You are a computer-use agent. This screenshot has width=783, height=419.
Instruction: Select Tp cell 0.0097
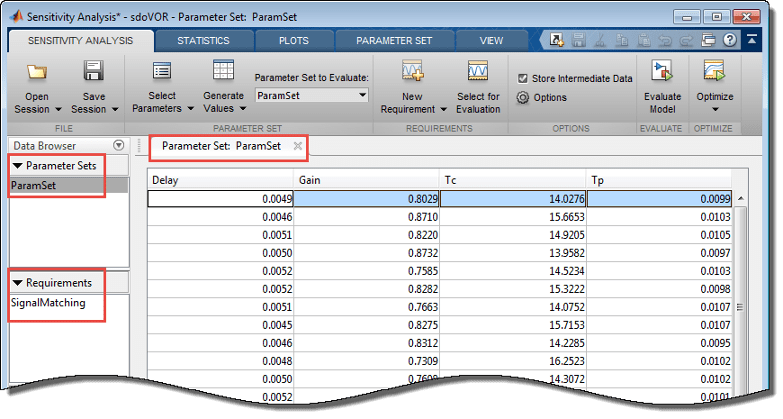click(659, 253)
